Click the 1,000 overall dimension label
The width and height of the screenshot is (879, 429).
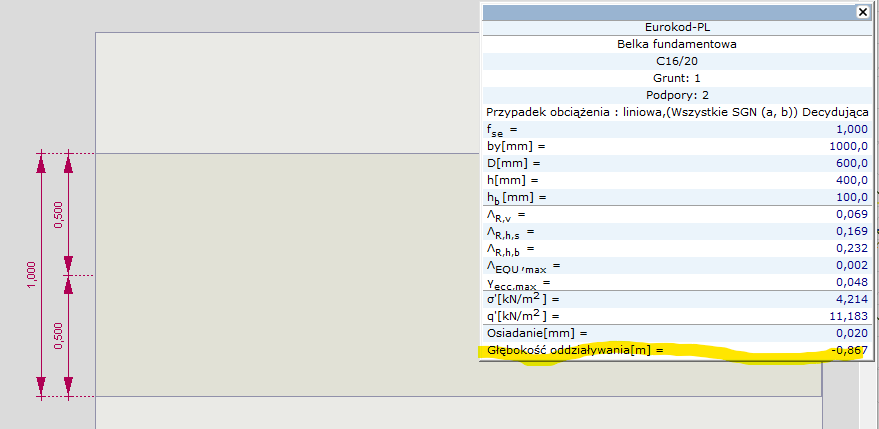(31, 275)
